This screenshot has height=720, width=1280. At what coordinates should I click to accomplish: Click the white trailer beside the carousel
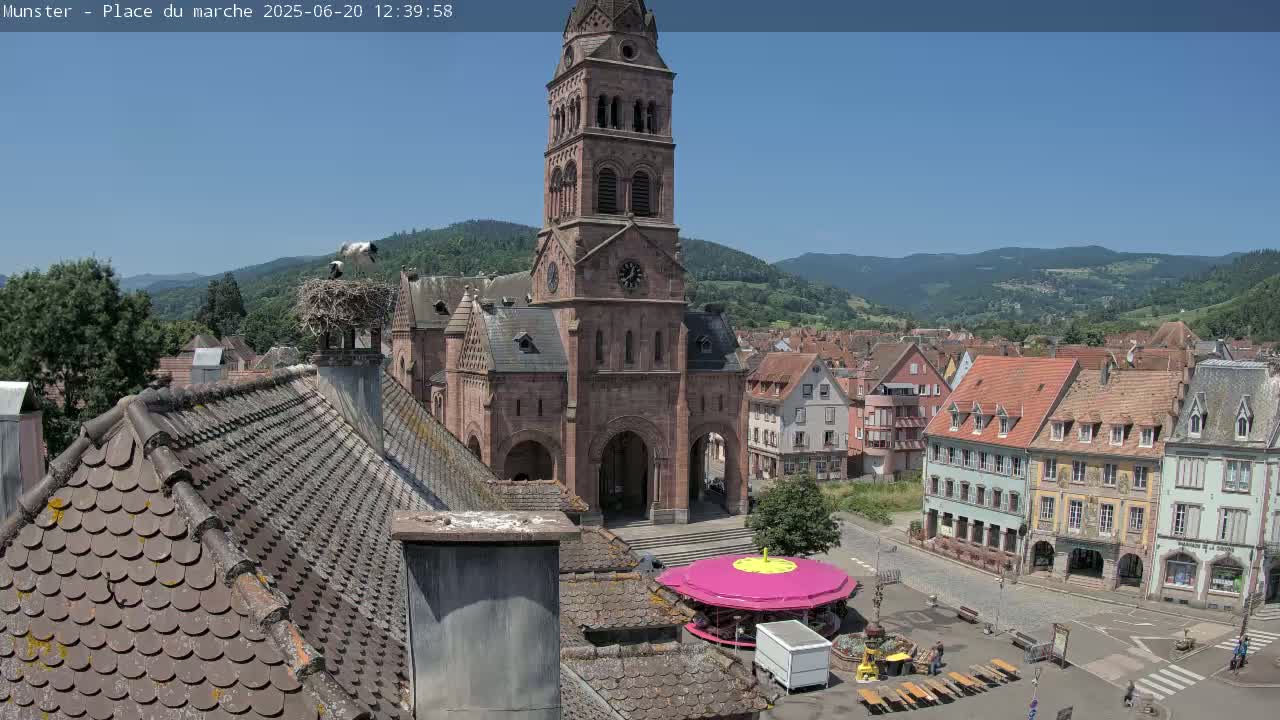pyautogui.click(x=793, y=654)
